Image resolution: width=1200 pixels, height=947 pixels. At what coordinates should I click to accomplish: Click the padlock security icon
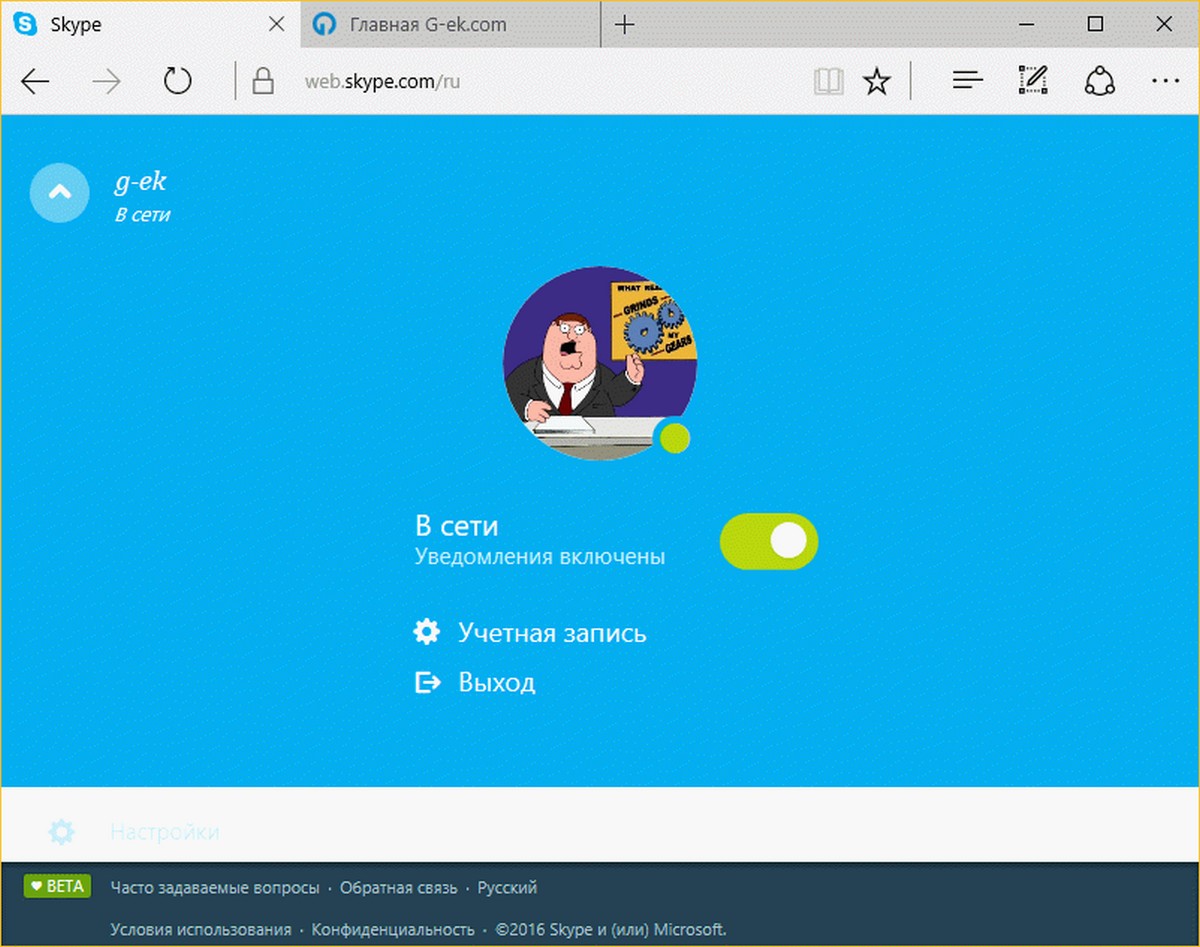[x=263, y=81]
